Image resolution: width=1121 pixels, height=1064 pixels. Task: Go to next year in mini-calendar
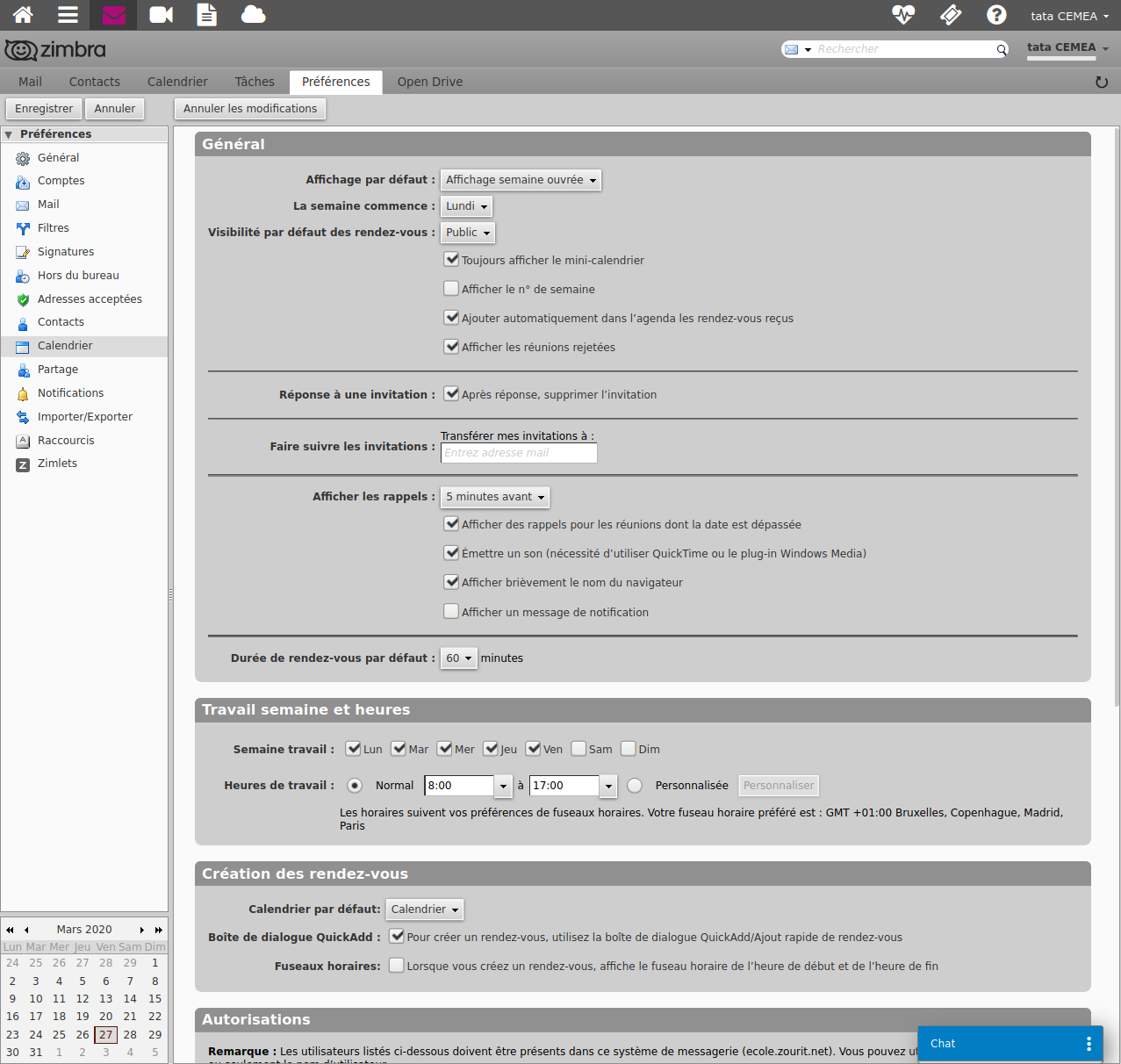tap(159, 930)
